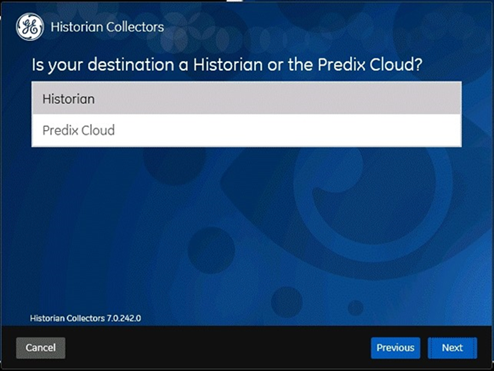Viewport: 494px width, 371px height.
Task: Click the version number text above Cancel
Action: [x=124, y=318]
